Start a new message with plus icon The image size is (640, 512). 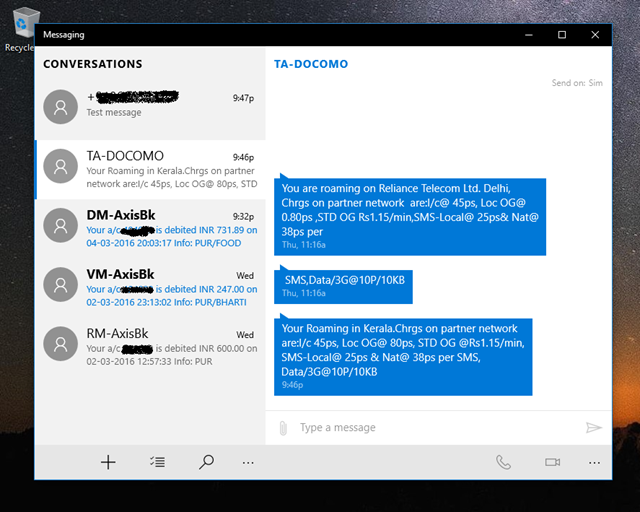click(108, 462)
